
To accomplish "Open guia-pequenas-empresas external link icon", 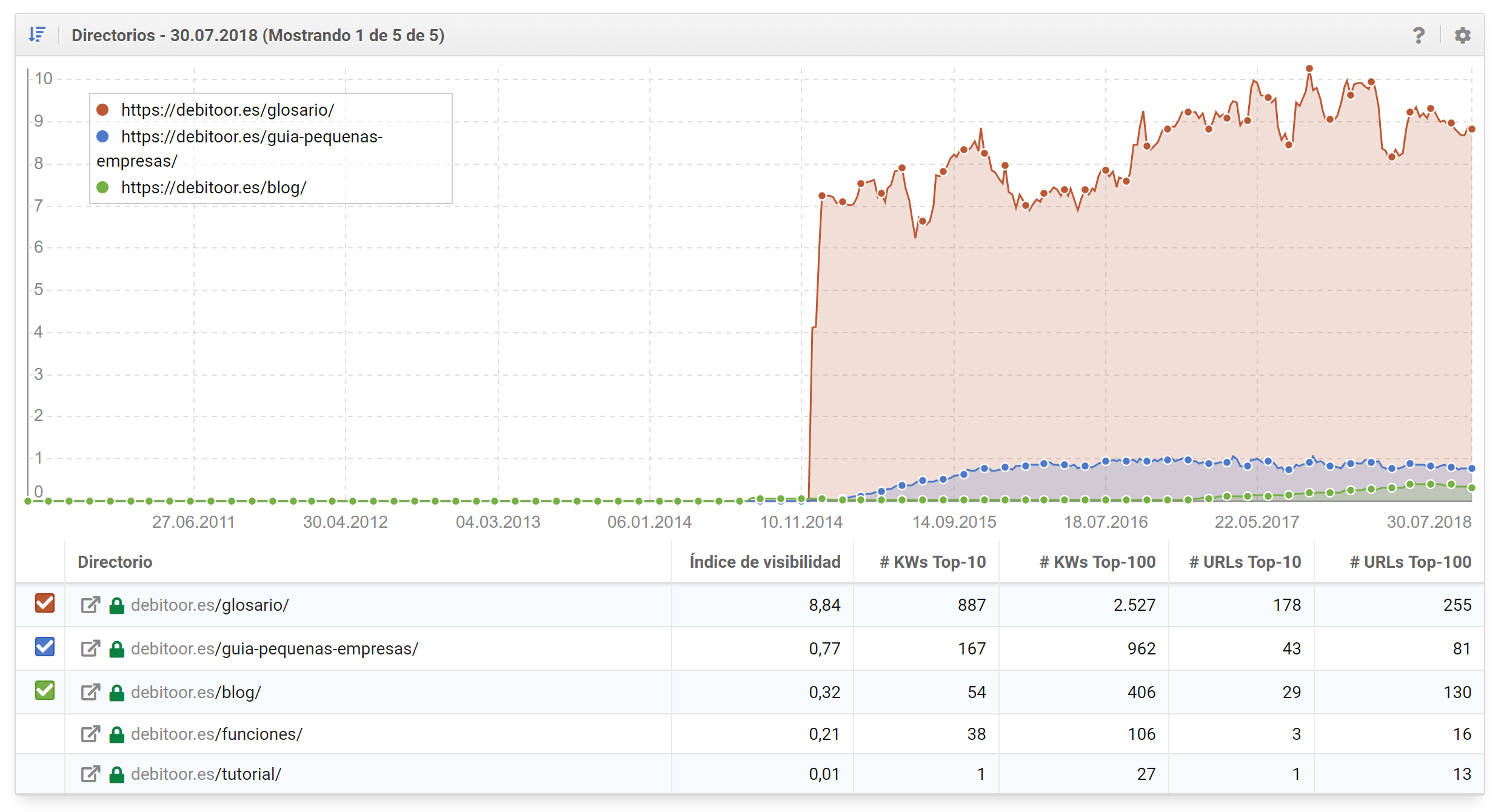I will pos(90,648).
